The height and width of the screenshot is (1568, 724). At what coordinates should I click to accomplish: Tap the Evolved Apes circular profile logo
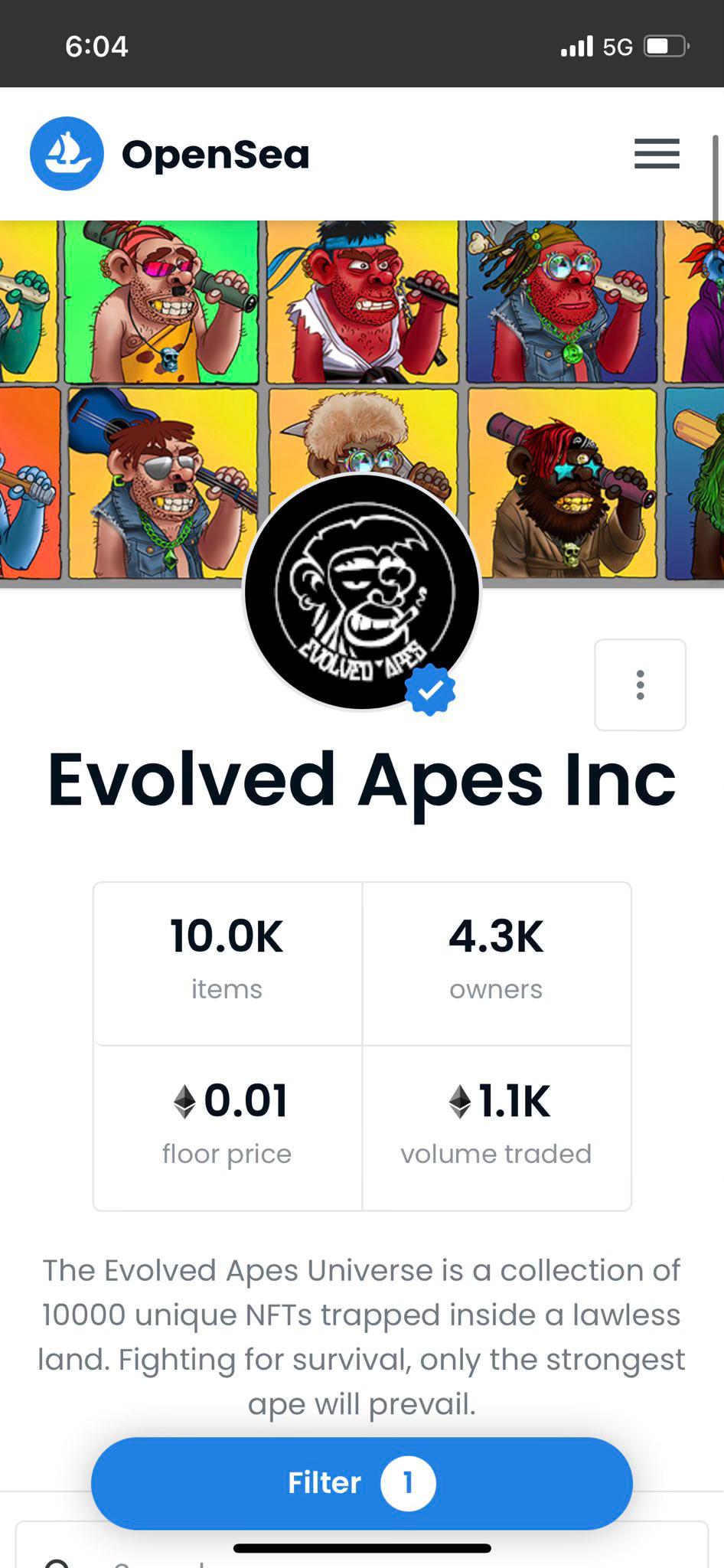pos(361,591)
